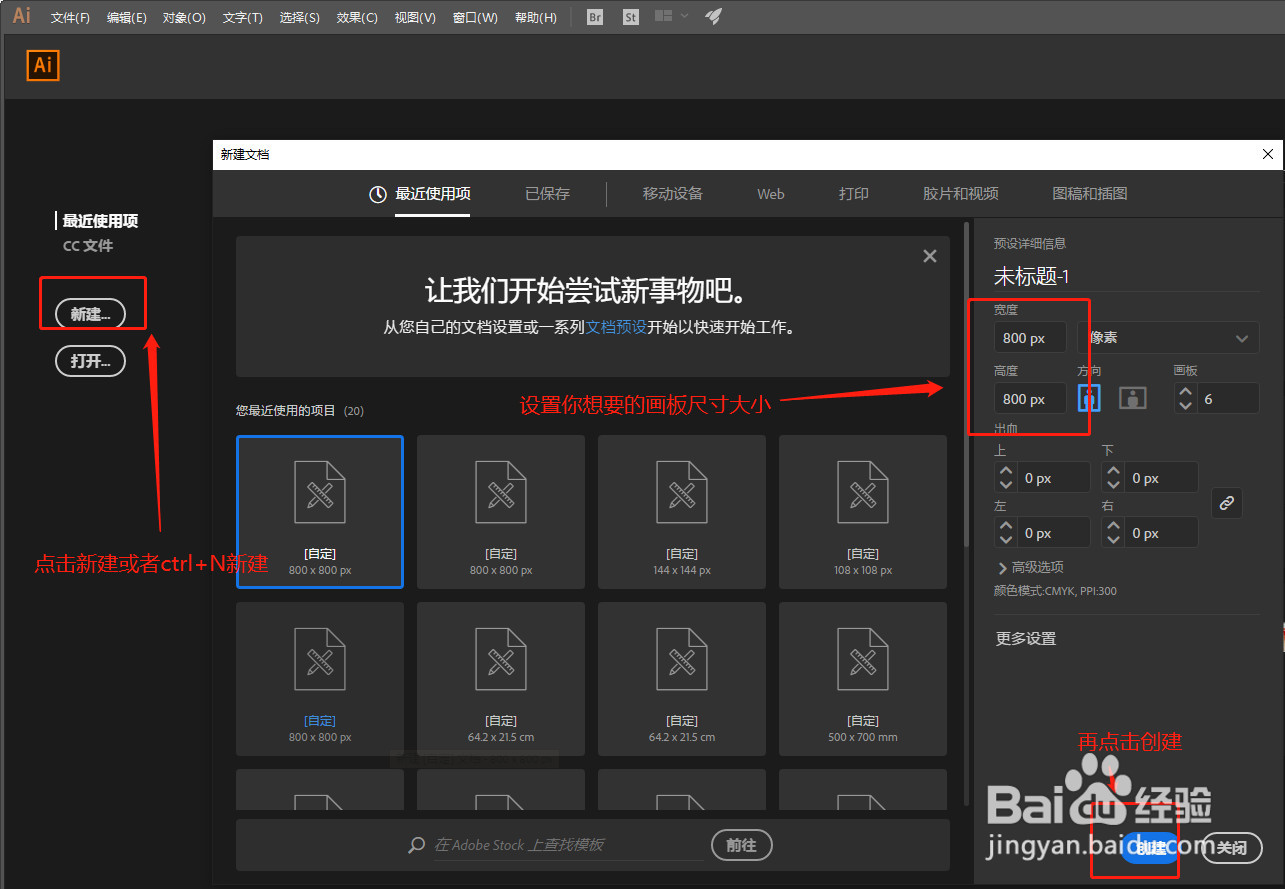Open the 效果(C) menu

click(357, 18)
